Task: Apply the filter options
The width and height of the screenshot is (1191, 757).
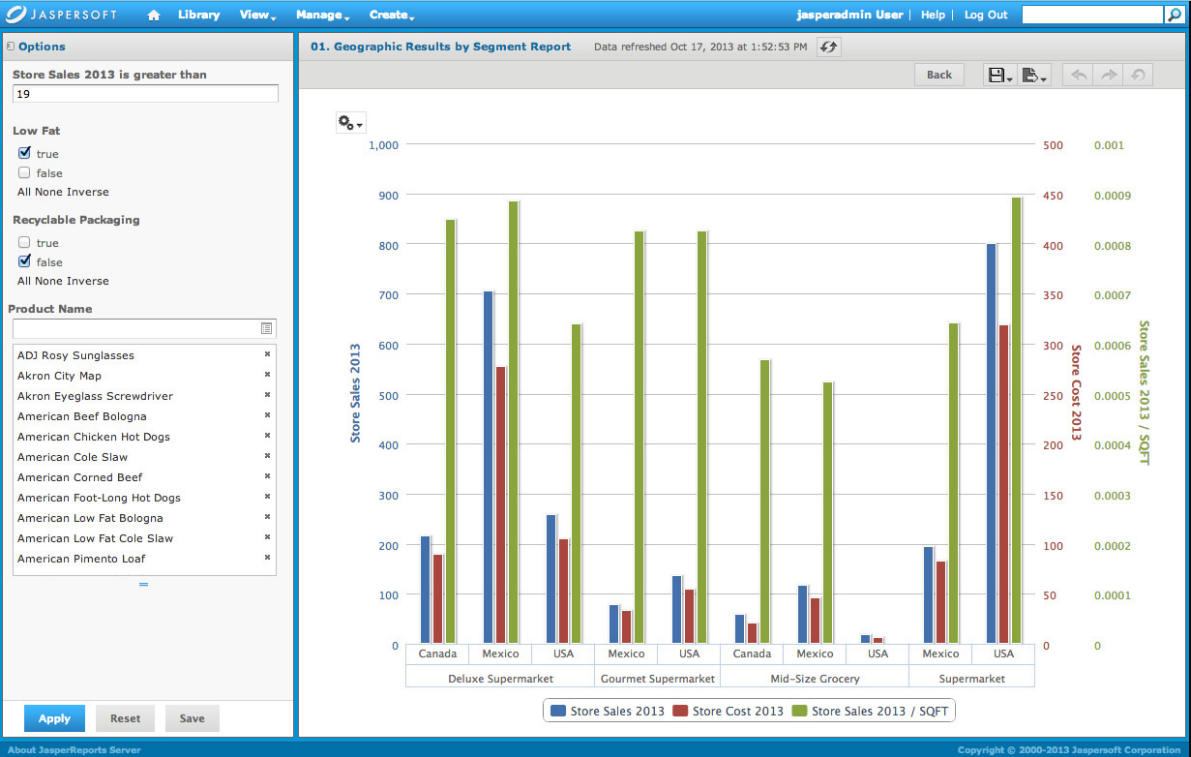Action: point(54,718)
